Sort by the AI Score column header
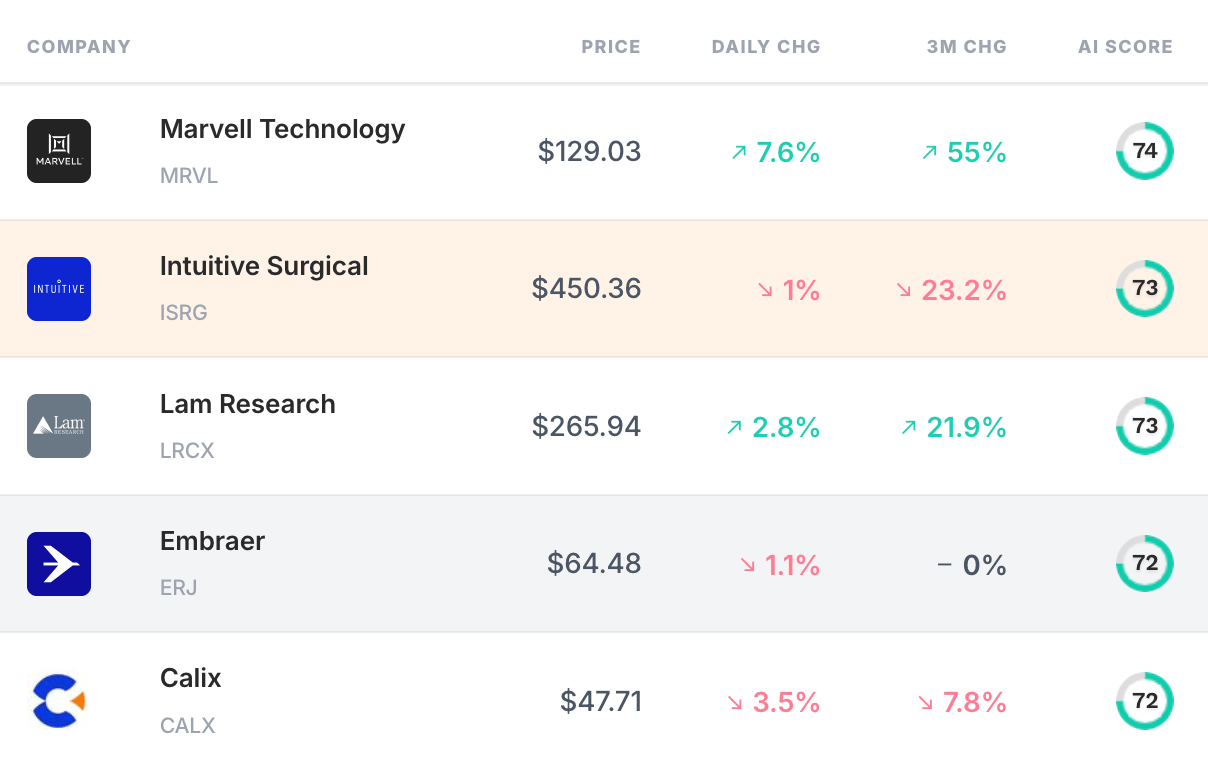This screenshot has width=1208, height=766. 1125,47
